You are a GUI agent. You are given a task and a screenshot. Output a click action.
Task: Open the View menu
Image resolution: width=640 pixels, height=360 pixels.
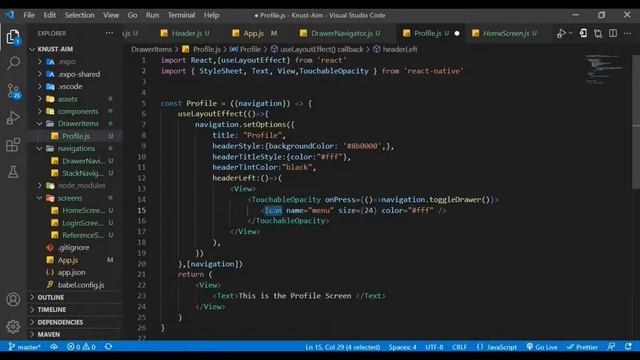click(111, 15)
